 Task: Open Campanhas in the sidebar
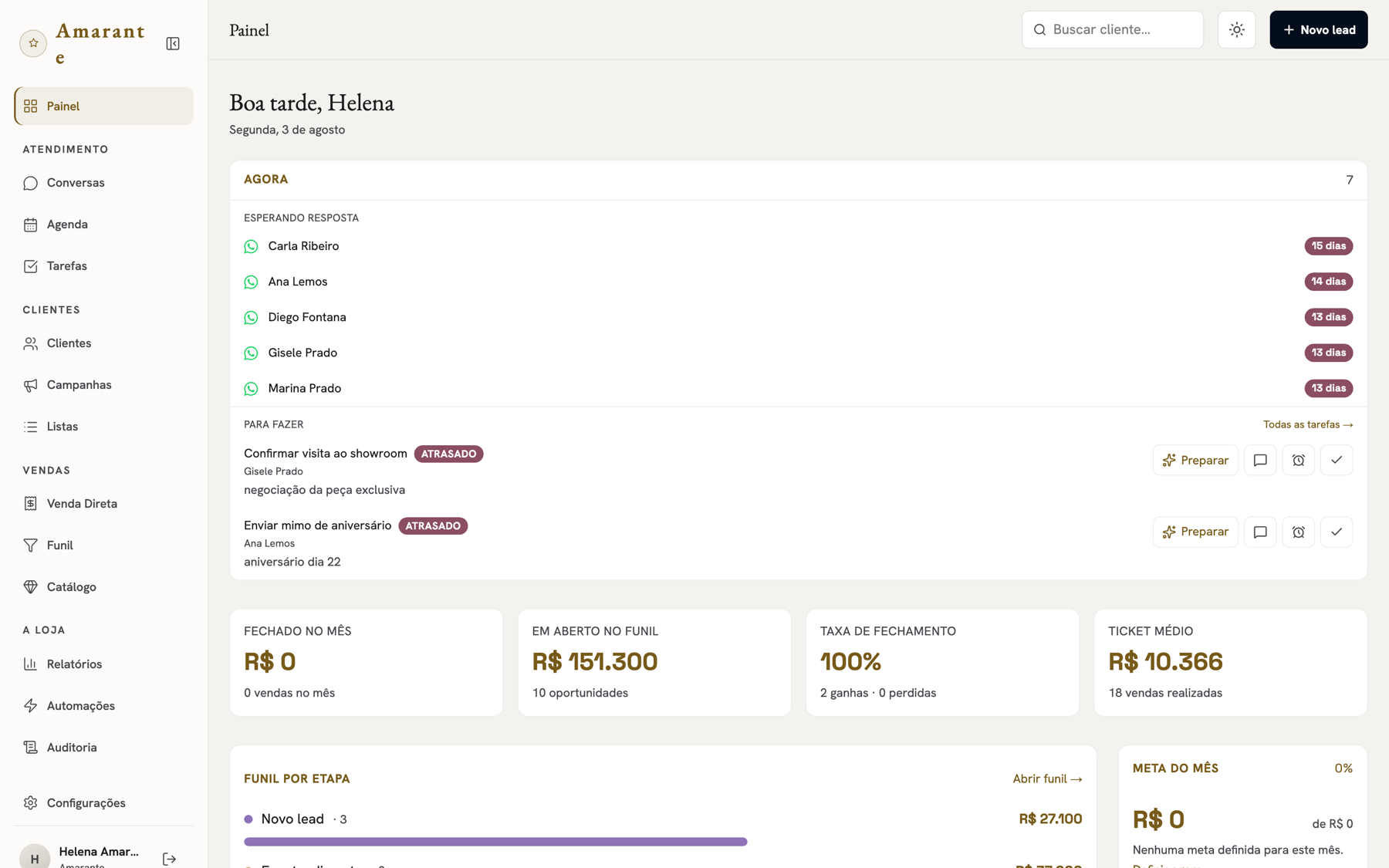tap(104, 385)
